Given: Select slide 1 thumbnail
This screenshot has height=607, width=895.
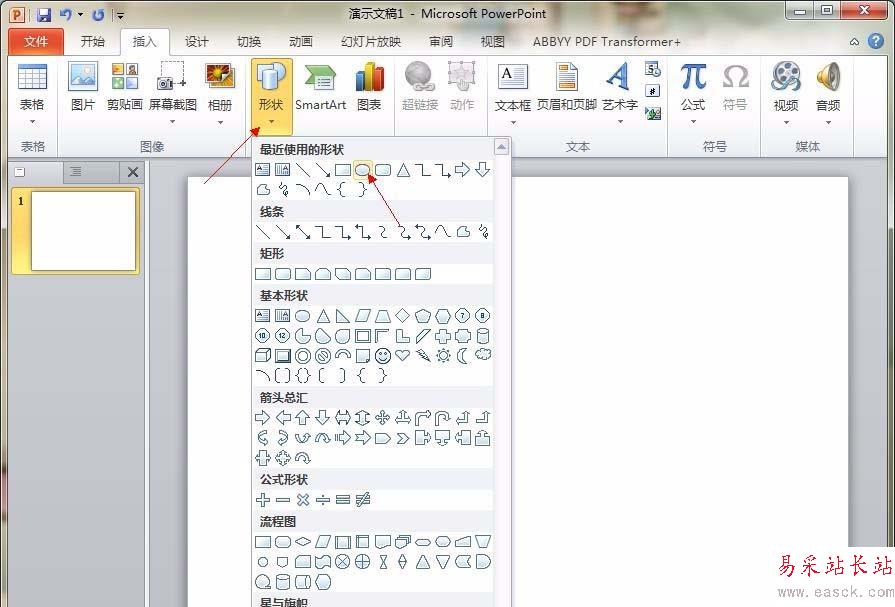Looking at the screenshot, I should coord(83,231).
